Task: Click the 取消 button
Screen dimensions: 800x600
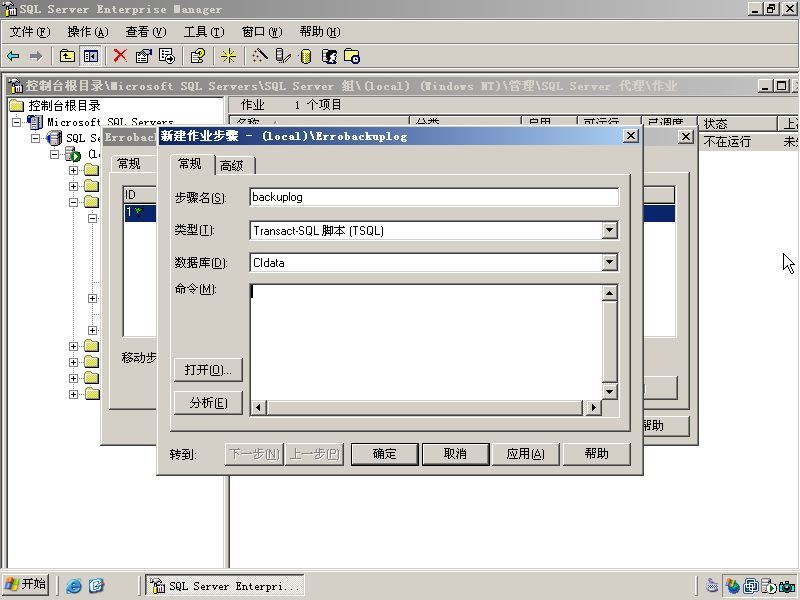Action: point(456,454)
